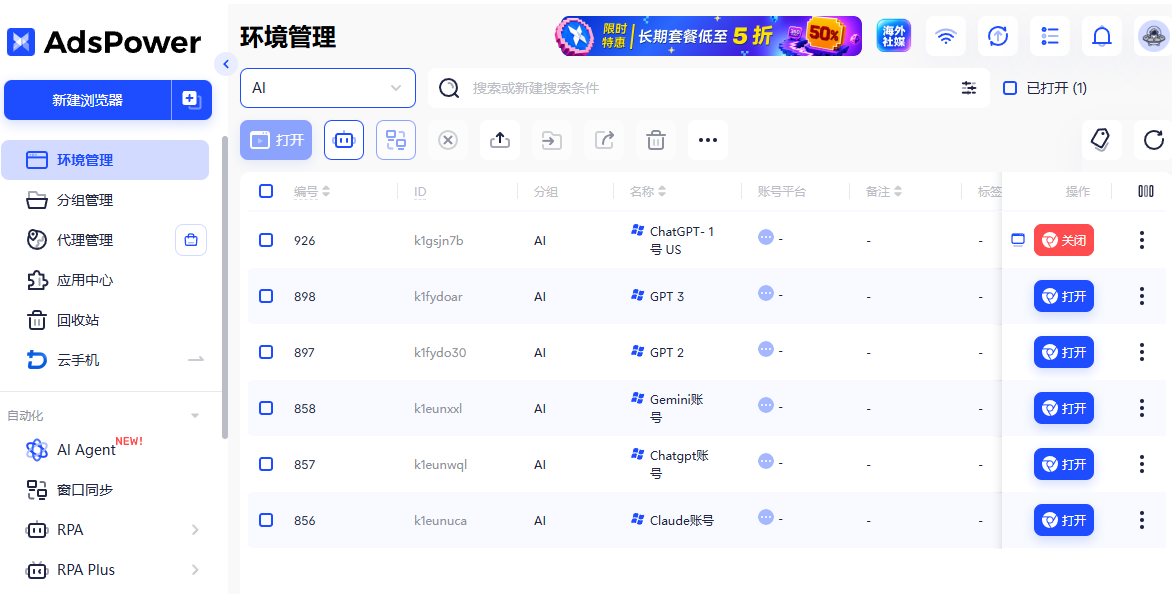Open the GPT 3 browser profile

pyautogui.click(x=1064, y=296)
